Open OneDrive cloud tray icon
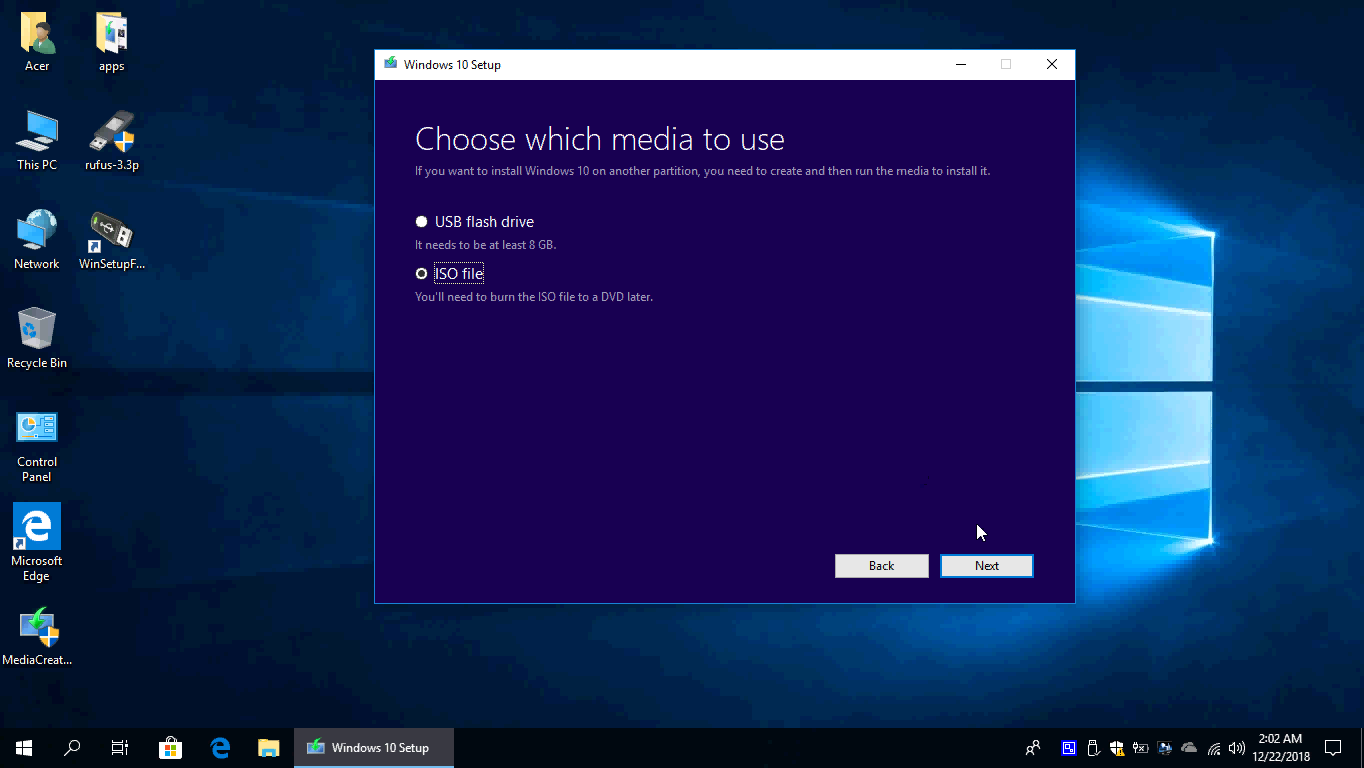The width and height of the screenshot is (1364, 768). (x=1189, y=748)
